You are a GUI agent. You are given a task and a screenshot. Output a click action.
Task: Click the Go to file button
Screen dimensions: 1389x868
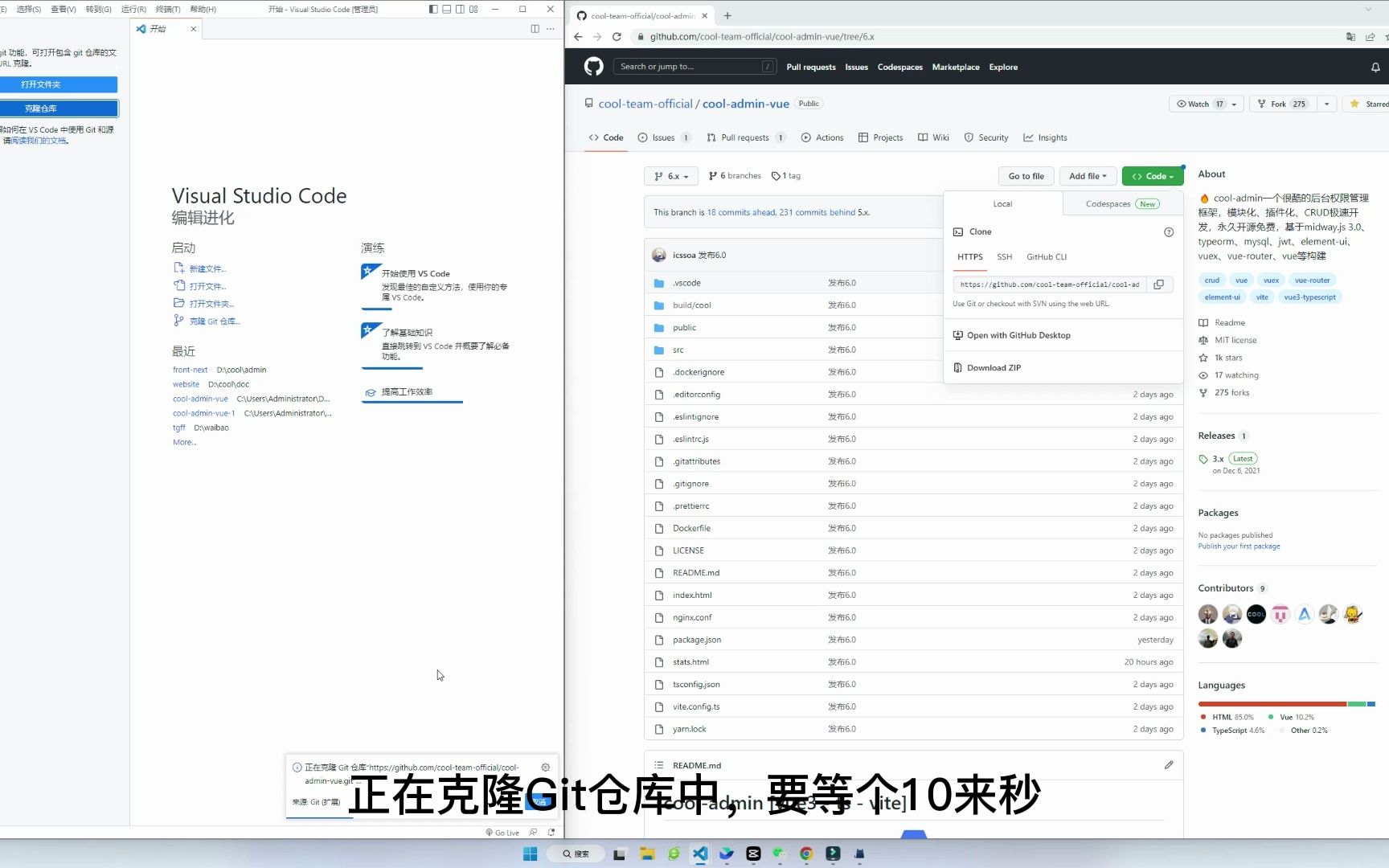tap(1026, 176)
